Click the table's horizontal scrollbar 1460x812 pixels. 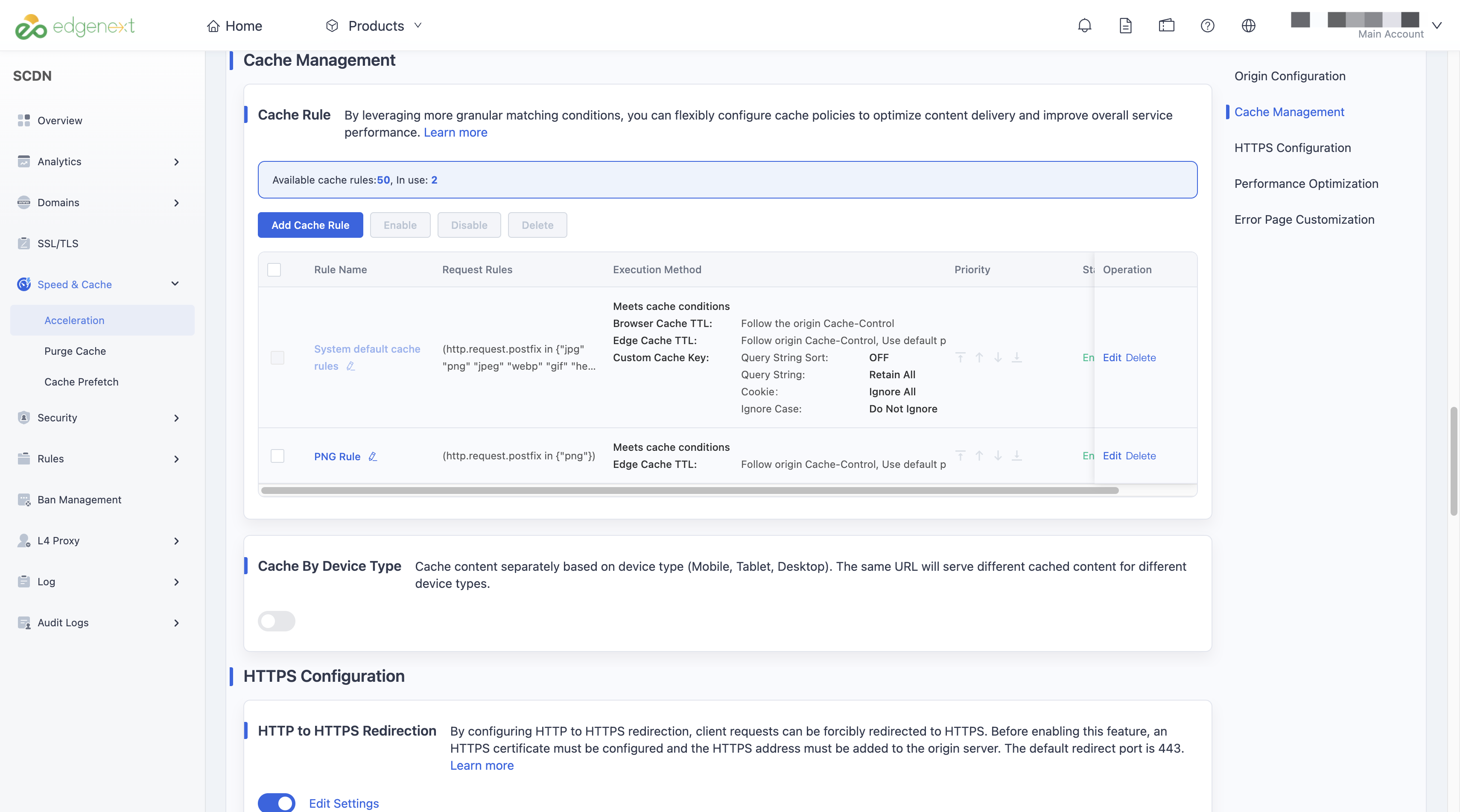[689, 490]
